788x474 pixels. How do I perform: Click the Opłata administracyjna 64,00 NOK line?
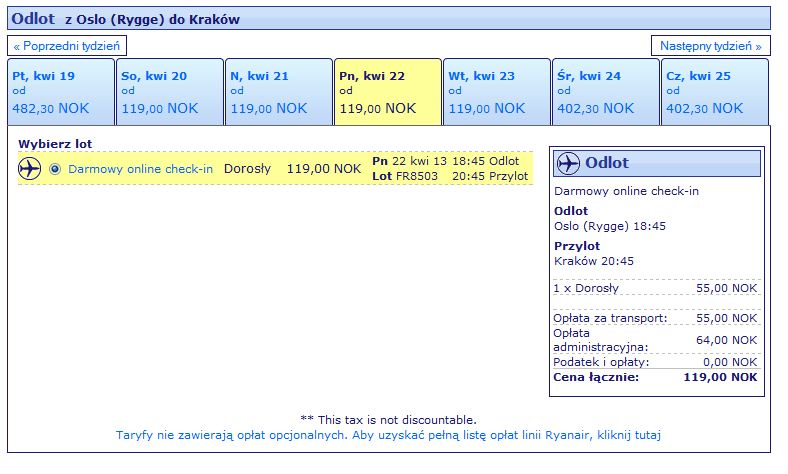tap(655, 340)
